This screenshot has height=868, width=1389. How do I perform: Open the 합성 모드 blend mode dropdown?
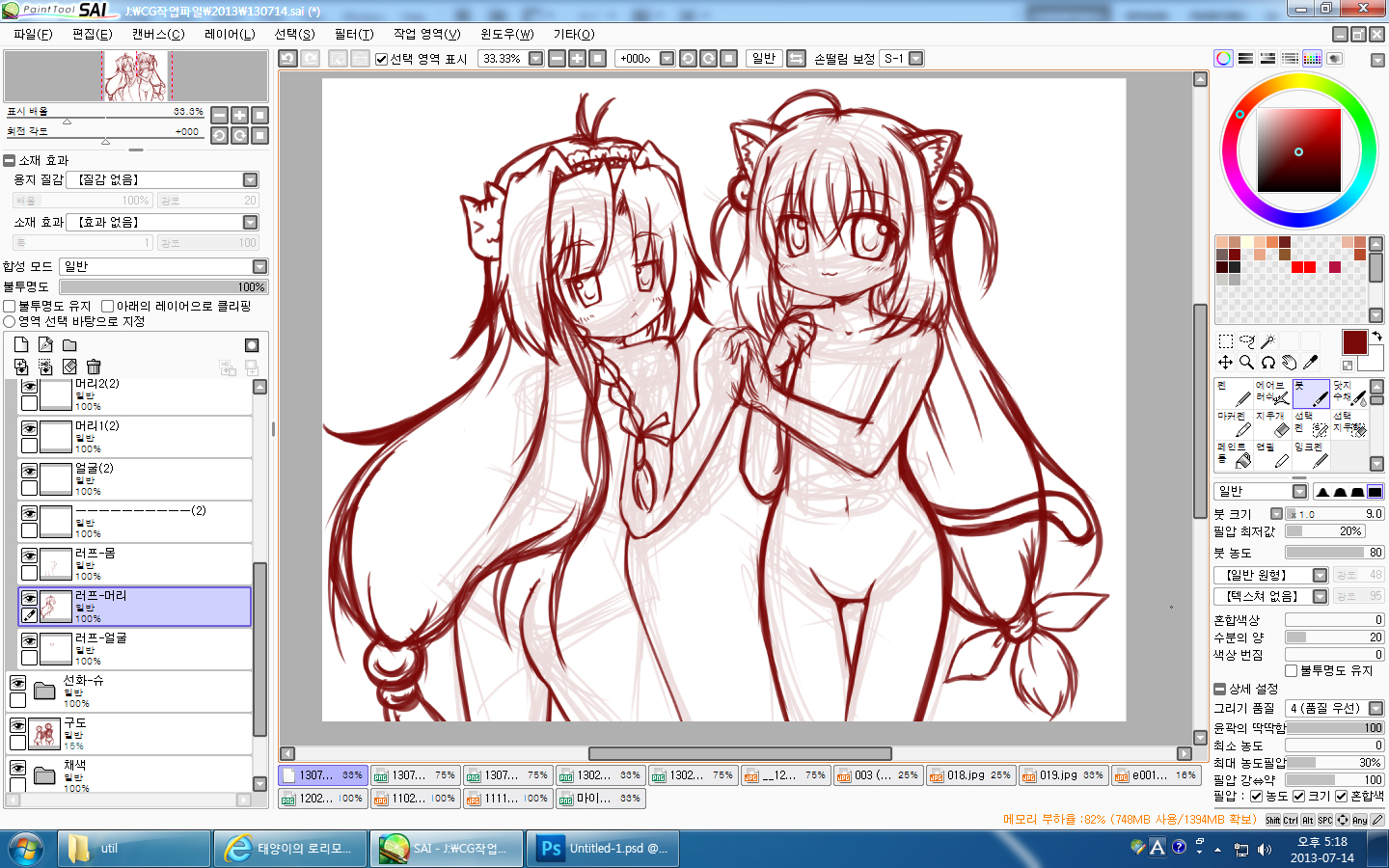click(259, 266)
